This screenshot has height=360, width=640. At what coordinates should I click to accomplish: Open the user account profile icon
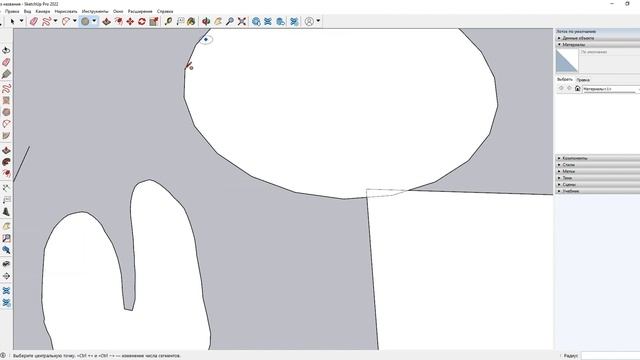(x=309, y=21)
